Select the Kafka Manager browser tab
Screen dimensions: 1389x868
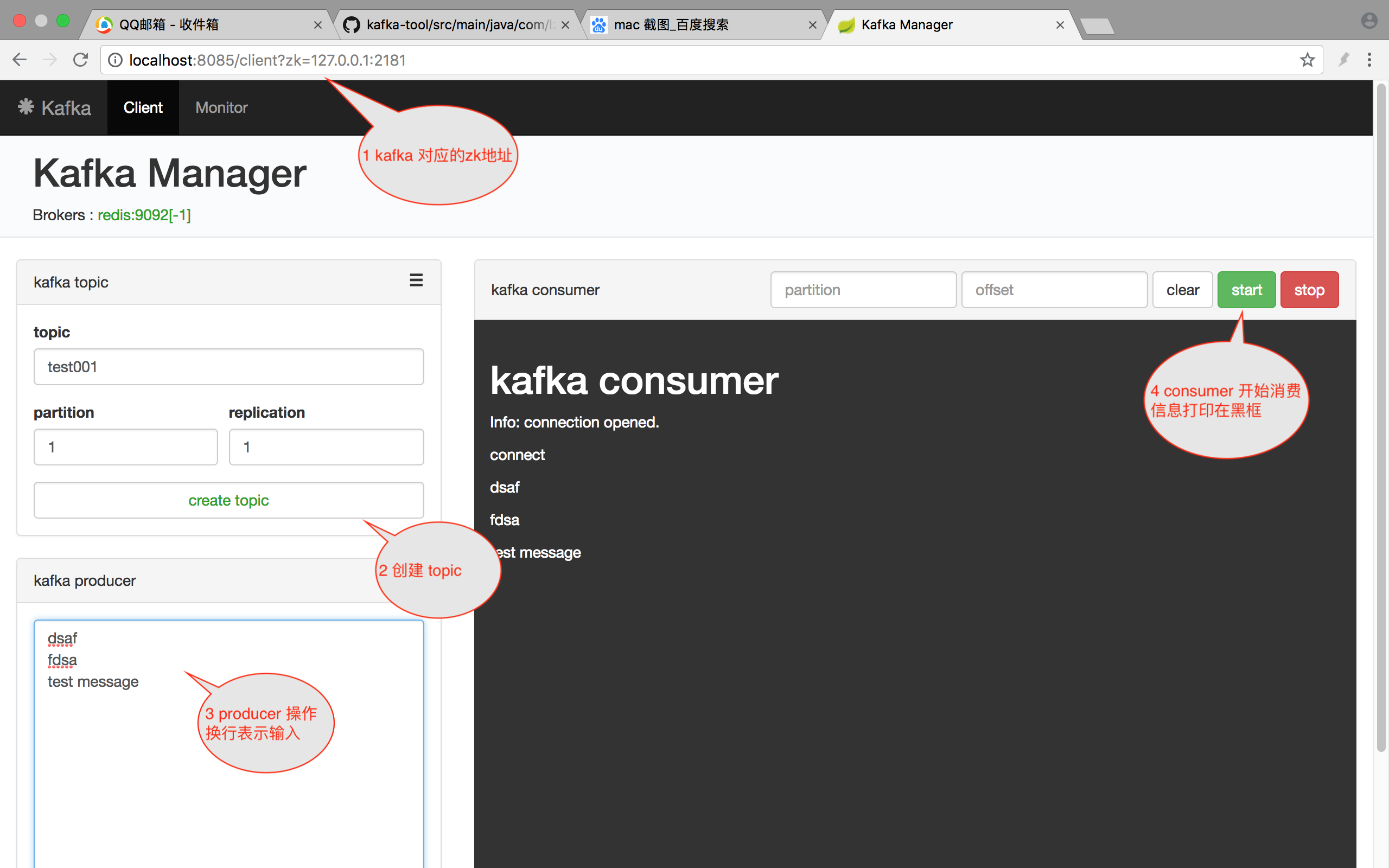[952, 25]
